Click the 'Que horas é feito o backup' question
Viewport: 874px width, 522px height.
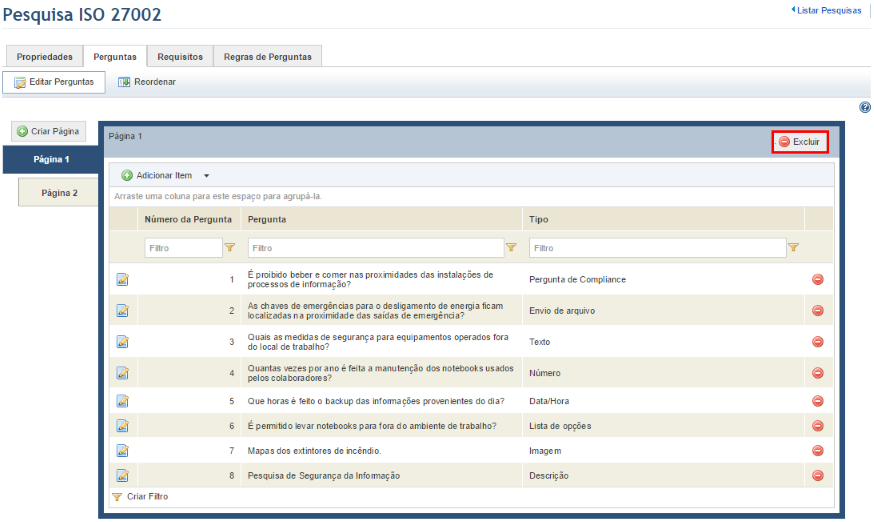click(x=376, y=401)
